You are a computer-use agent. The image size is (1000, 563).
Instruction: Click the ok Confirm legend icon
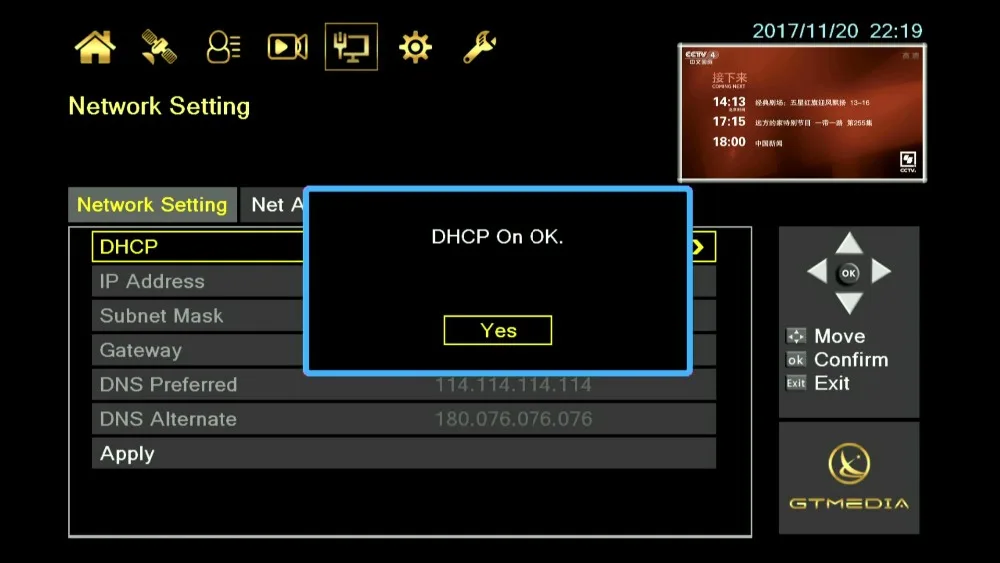pyautogui.click(x=796, y=360)
